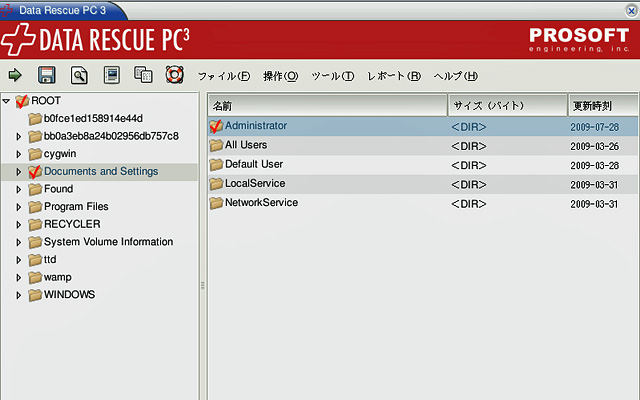Select the WINDOWS label in tree
Screen dimensions: 640x400
[x=69, y=295]
